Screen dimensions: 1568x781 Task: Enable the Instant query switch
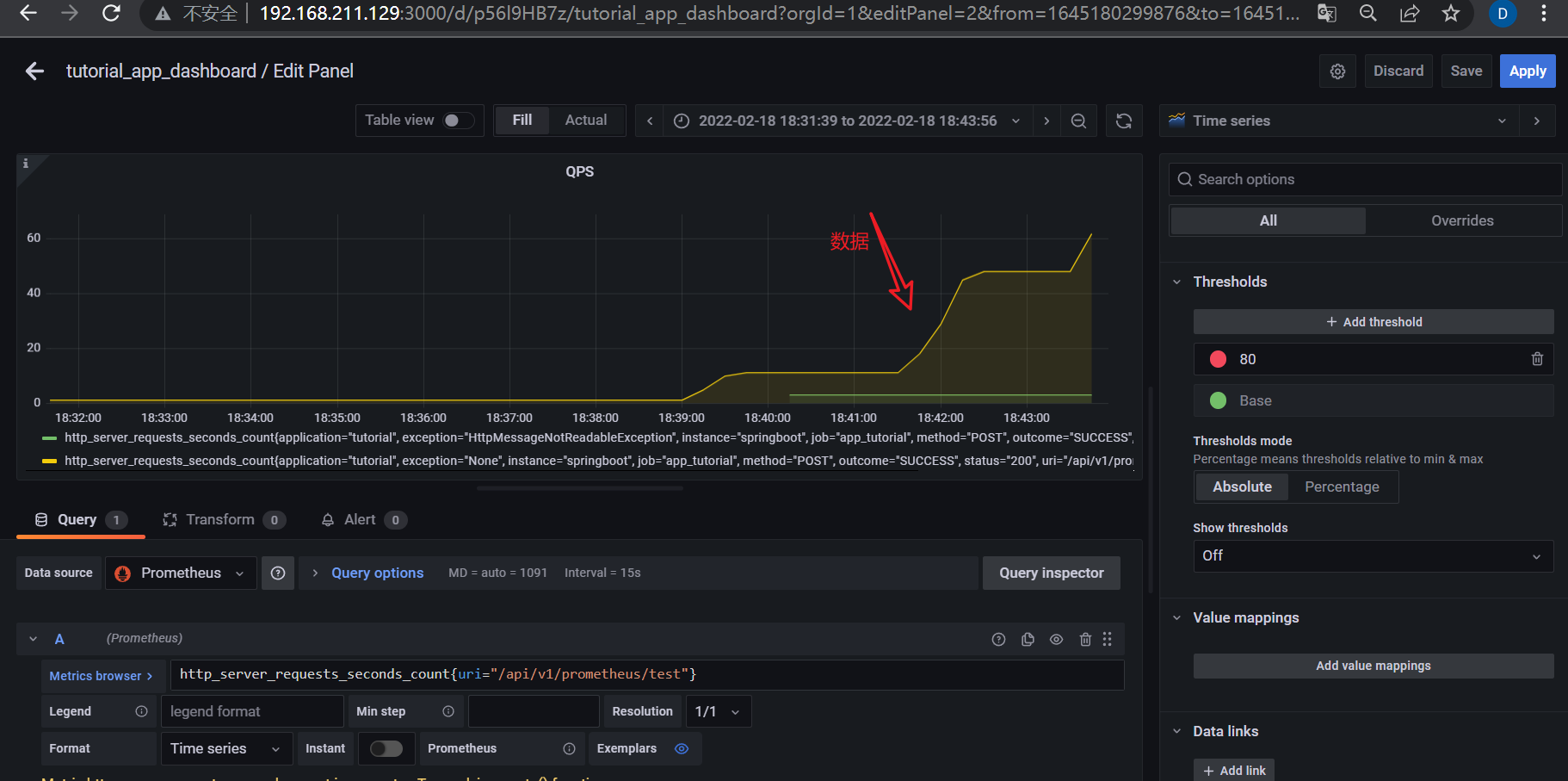coord(386,748)
